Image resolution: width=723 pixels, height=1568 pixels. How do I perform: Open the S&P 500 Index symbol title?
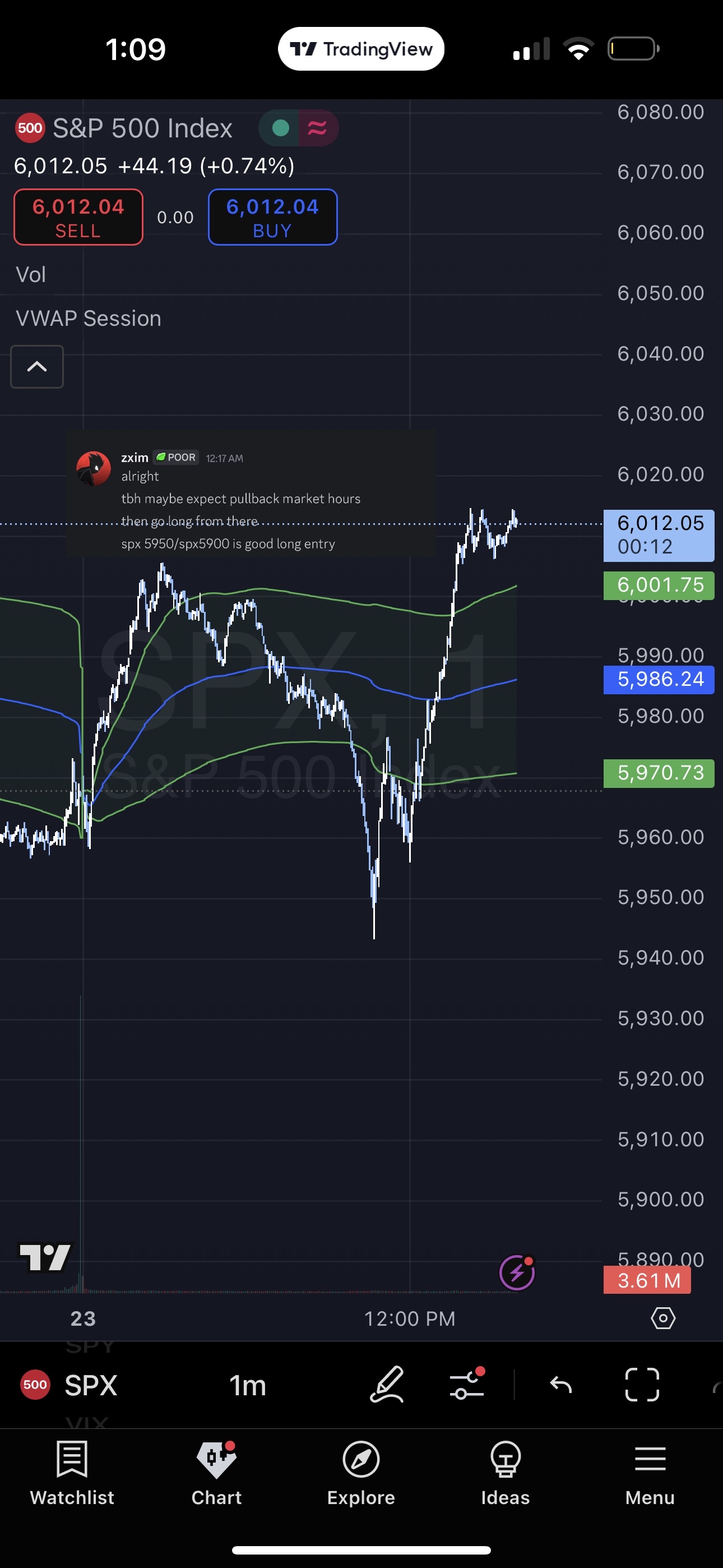pyautogui.click(x=142, y=128)
